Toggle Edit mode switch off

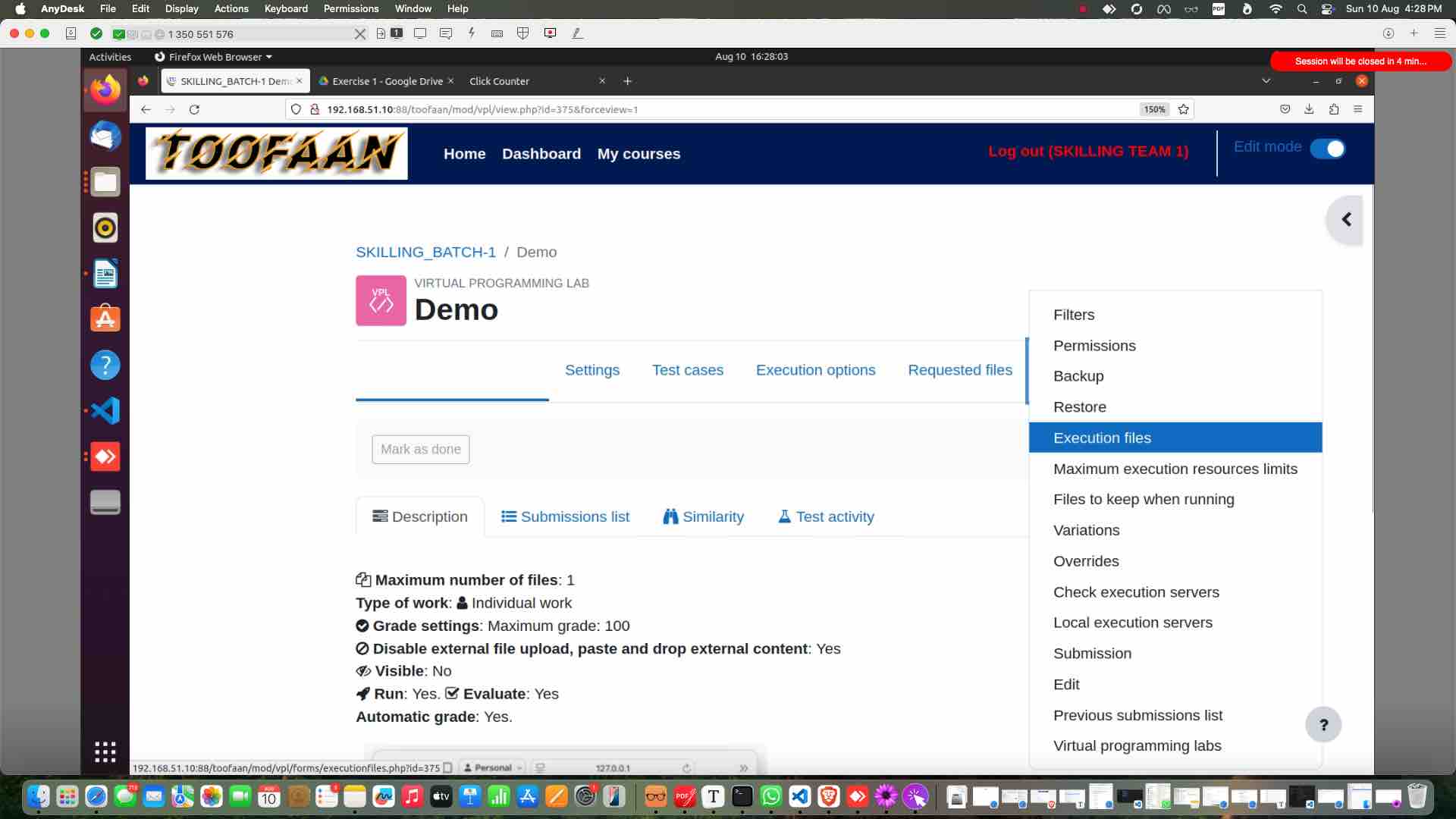pyautogui.click(x=1328, y=149)
